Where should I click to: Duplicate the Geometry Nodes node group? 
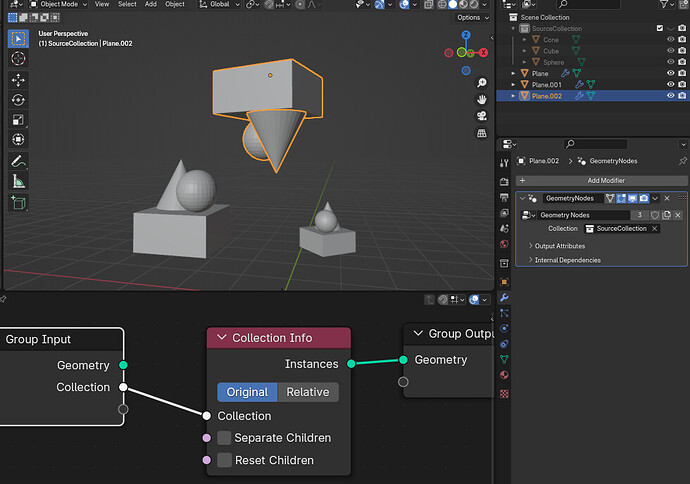click(x=666, y=215)
